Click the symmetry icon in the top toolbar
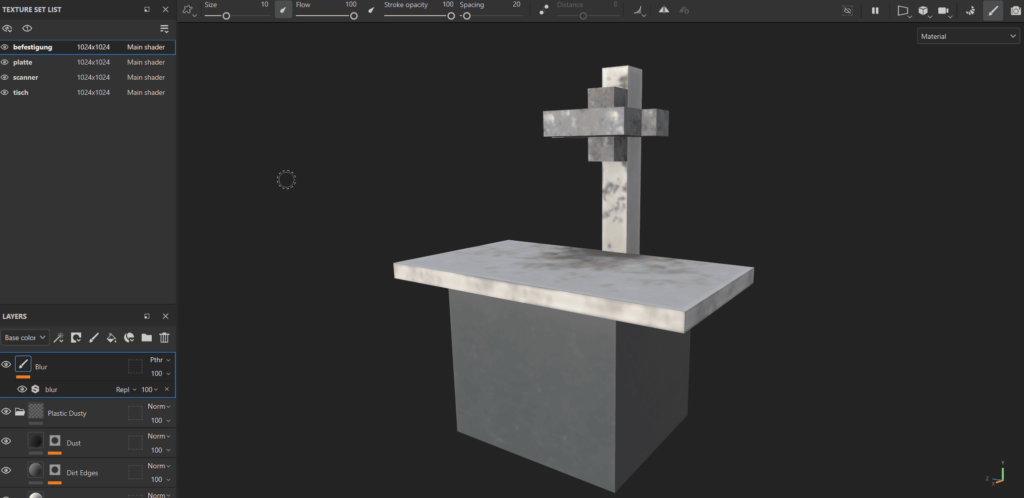Viewport: 1024px width, 498px height. [663, 10]
